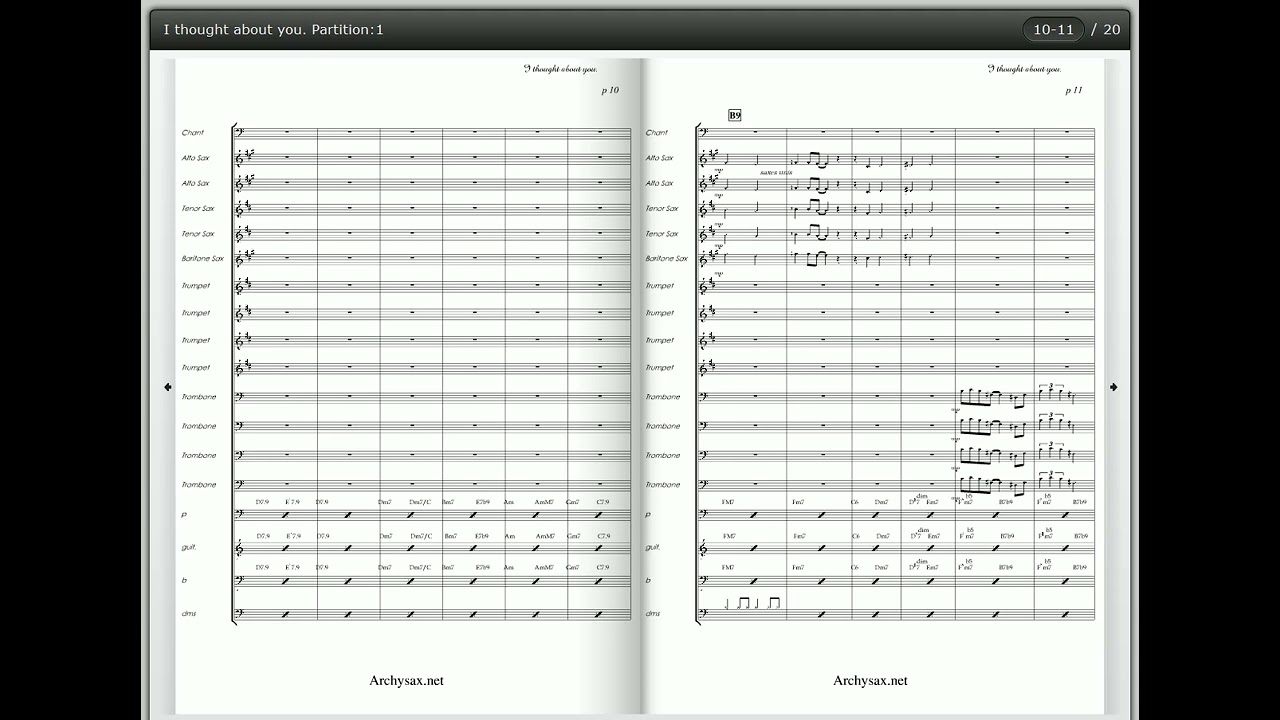Viewport: 1280px width, 720px height.
Task: Click the "p 10" page label
Action: pyautogui.click(x=610, y=90)
